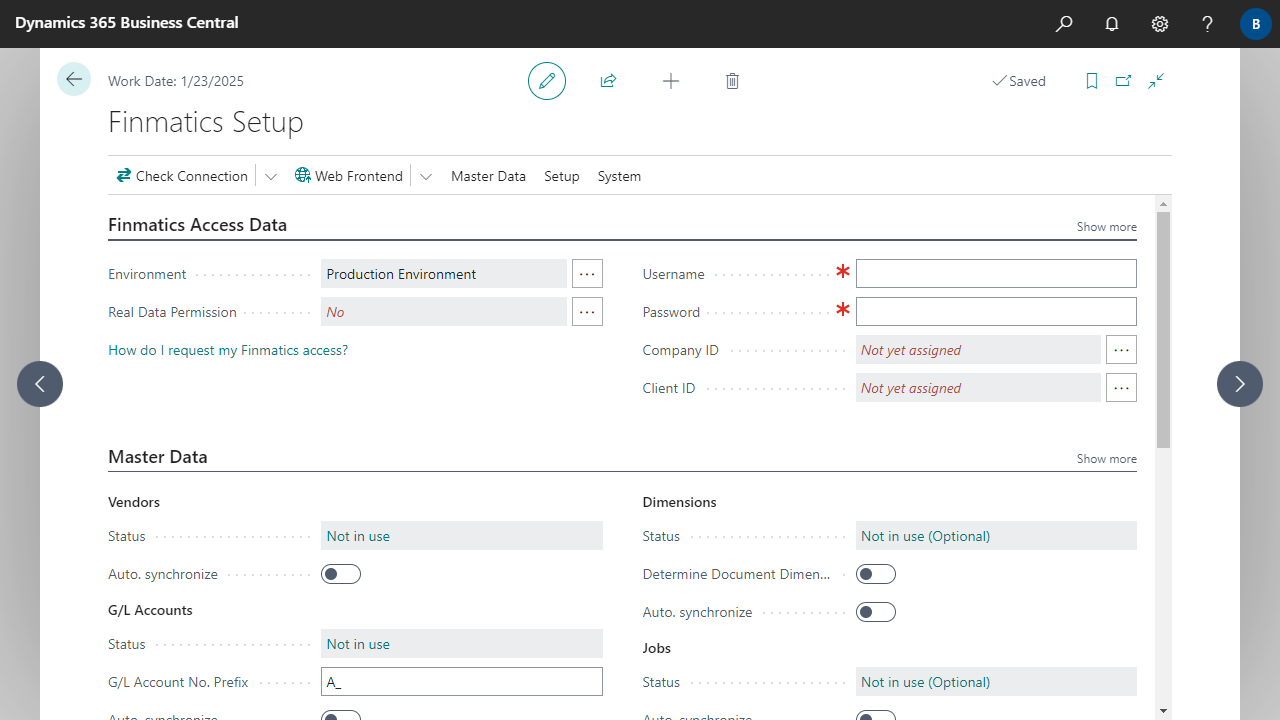Open the Environment lookup ellipsis button
The width and height of the screenshot is (1280, 720).
tap(587, 273)
